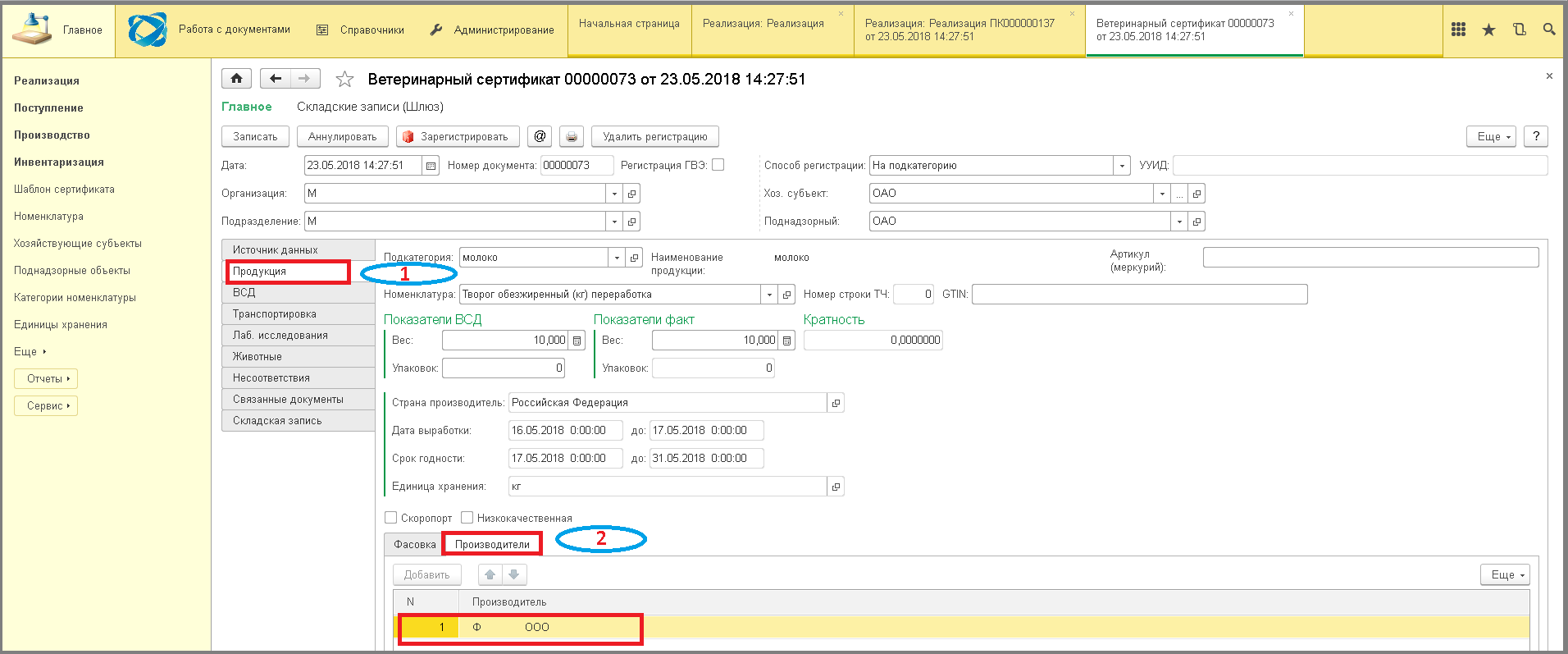1568x654 pixels.
Task: Open Главное section with lamp icon
Action: pos(58,30)
